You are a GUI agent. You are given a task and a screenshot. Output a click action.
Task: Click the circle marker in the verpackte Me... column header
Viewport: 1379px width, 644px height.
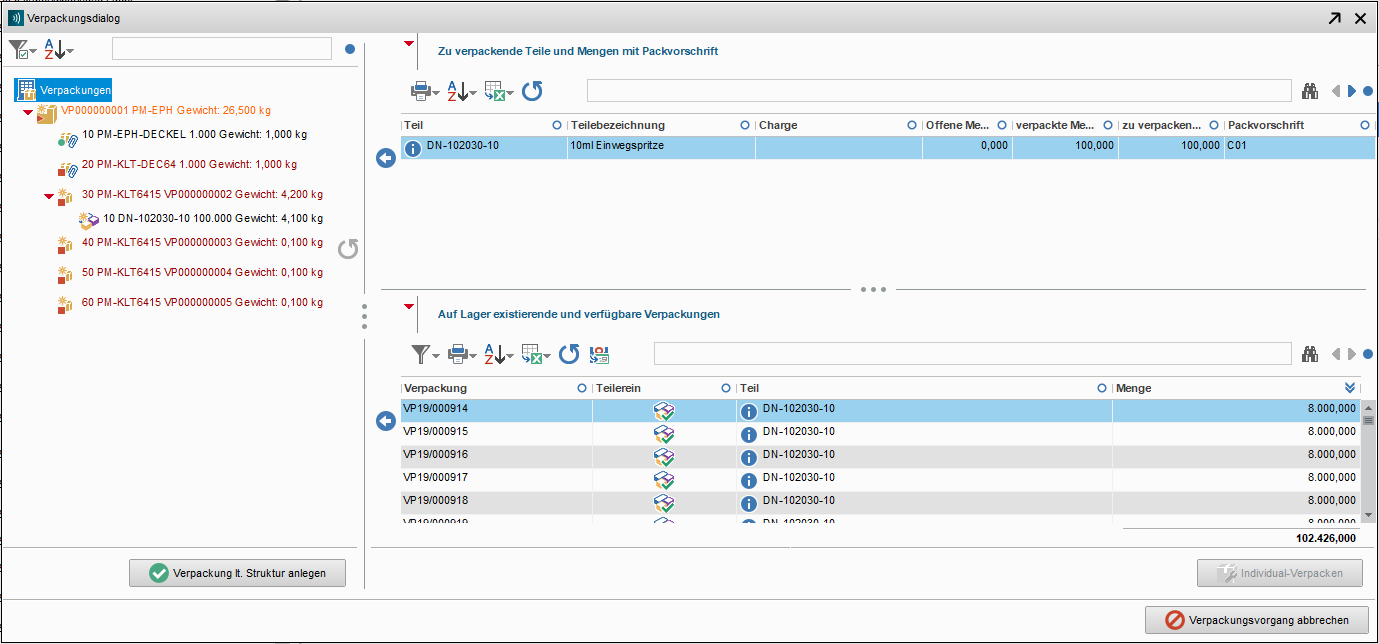[x=1108, y=125]
